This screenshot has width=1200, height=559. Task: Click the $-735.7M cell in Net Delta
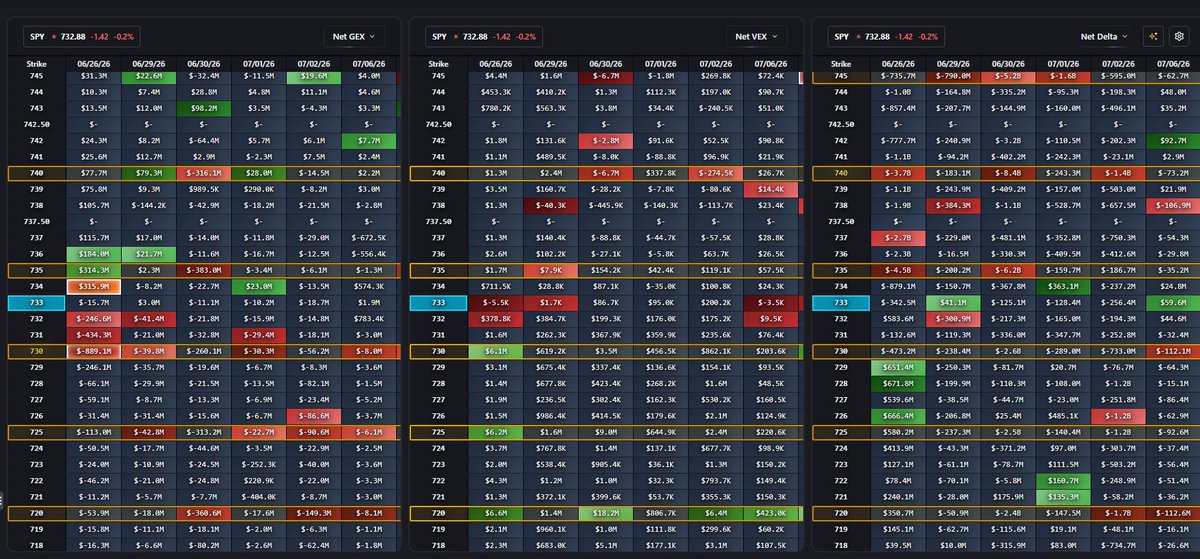[898, 76]
